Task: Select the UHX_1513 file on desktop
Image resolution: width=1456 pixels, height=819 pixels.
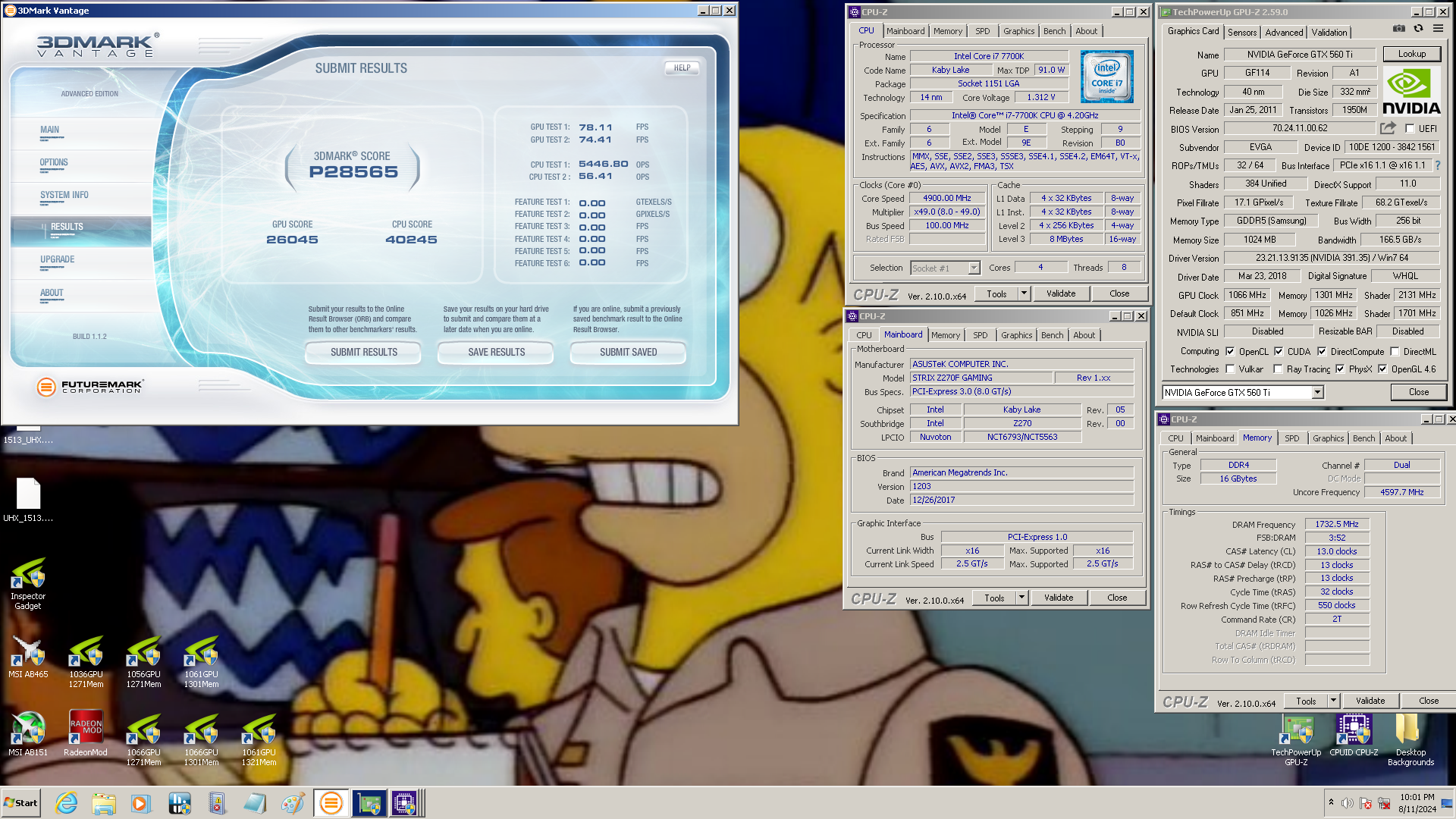Action: click(x=28, y=500)
